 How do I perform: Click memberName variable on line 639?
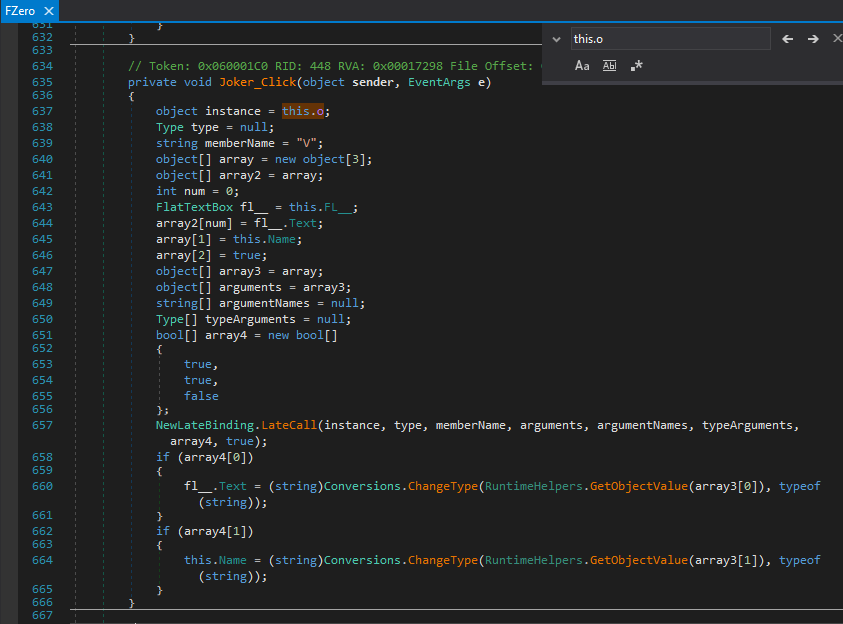click(239, 144)
